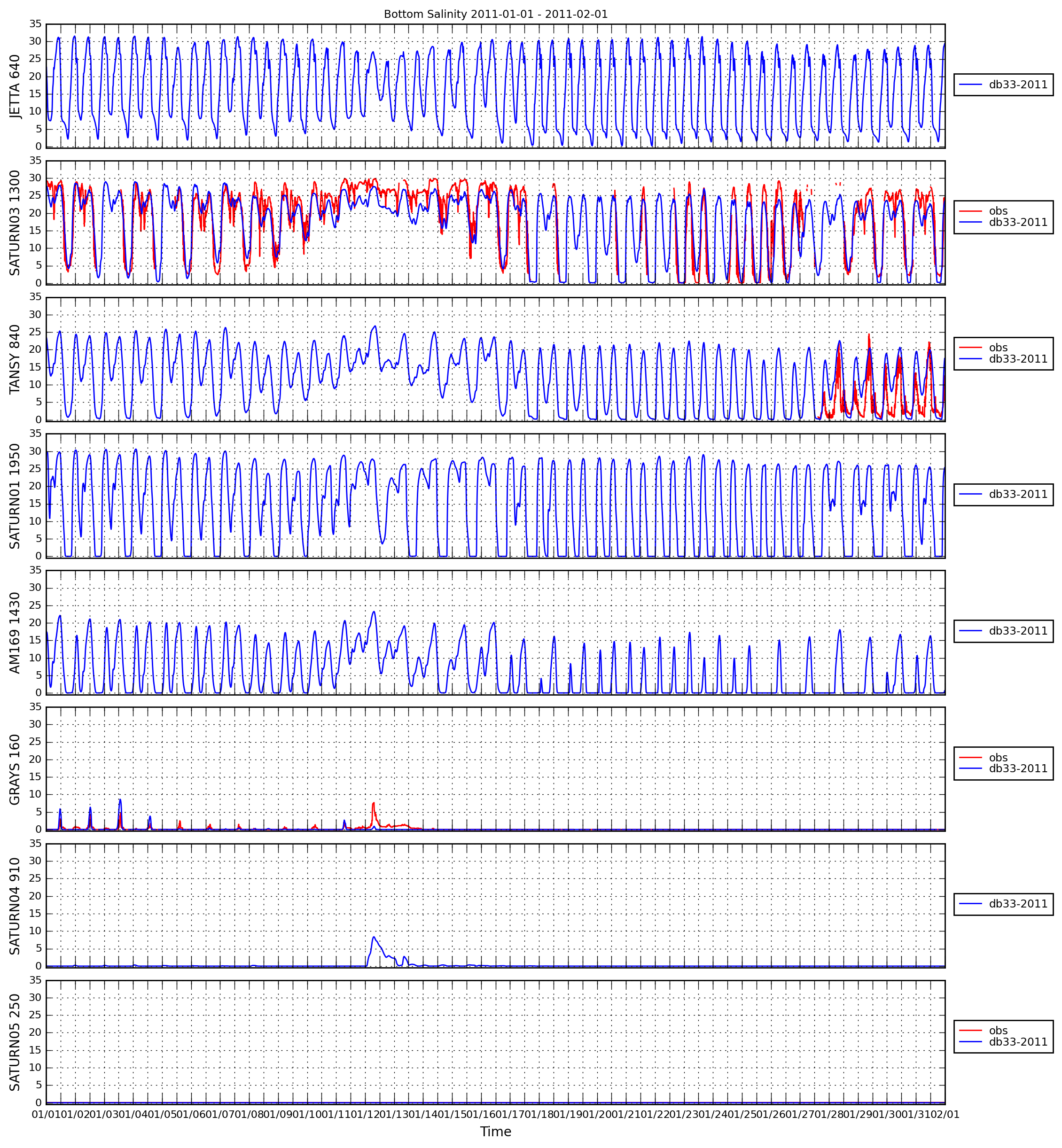This screenshot has width=1062, height=1148.
Task: Click the Time x-axis label
Action: (x=495, y=1132)
